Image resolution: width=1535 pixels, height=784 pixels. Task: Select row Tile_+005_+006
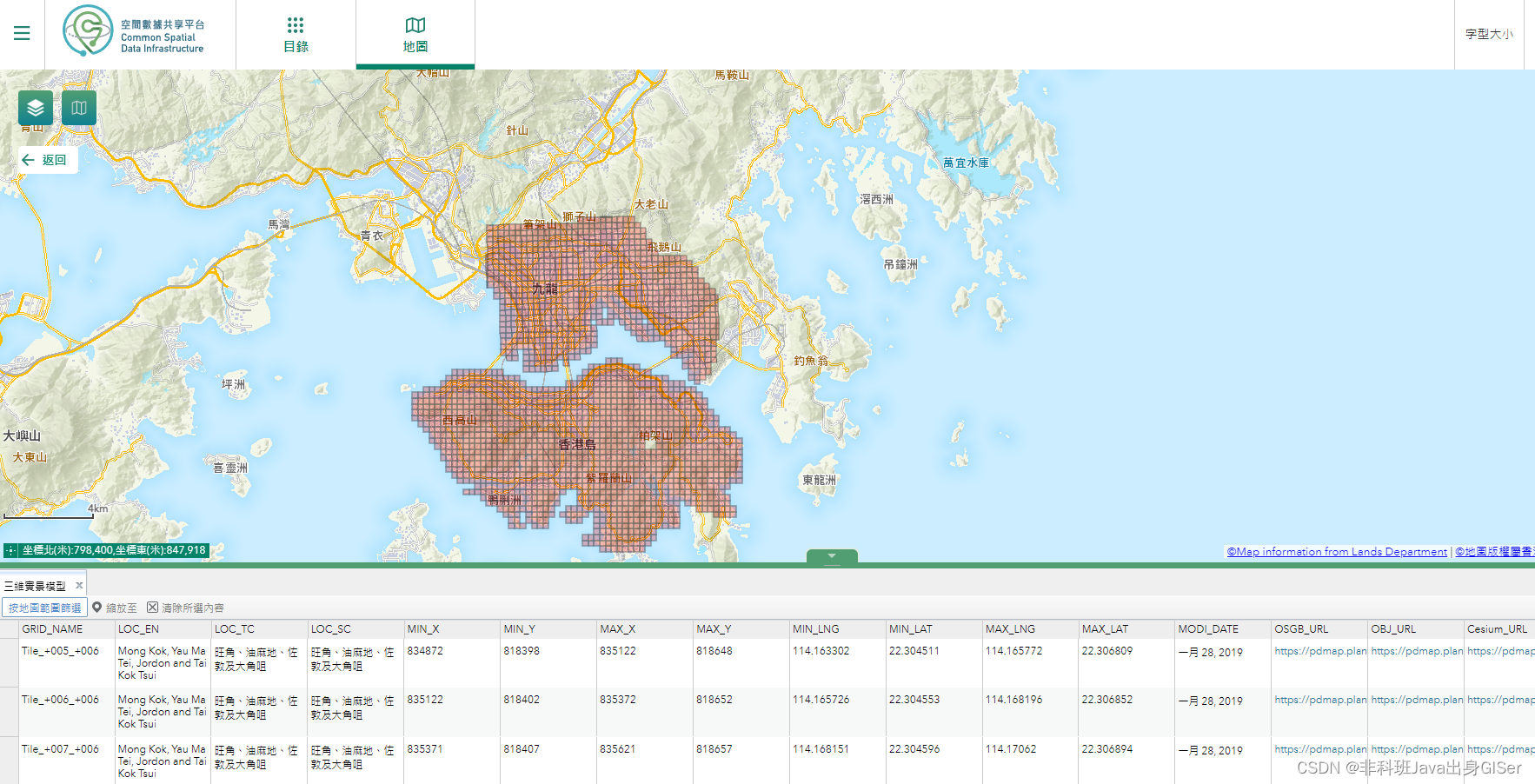tap(767, 663)
